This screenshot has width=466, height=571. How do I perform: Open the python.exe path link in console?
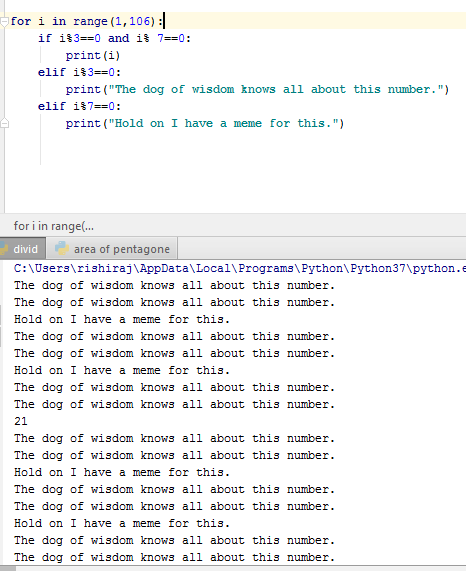point(240,268)
